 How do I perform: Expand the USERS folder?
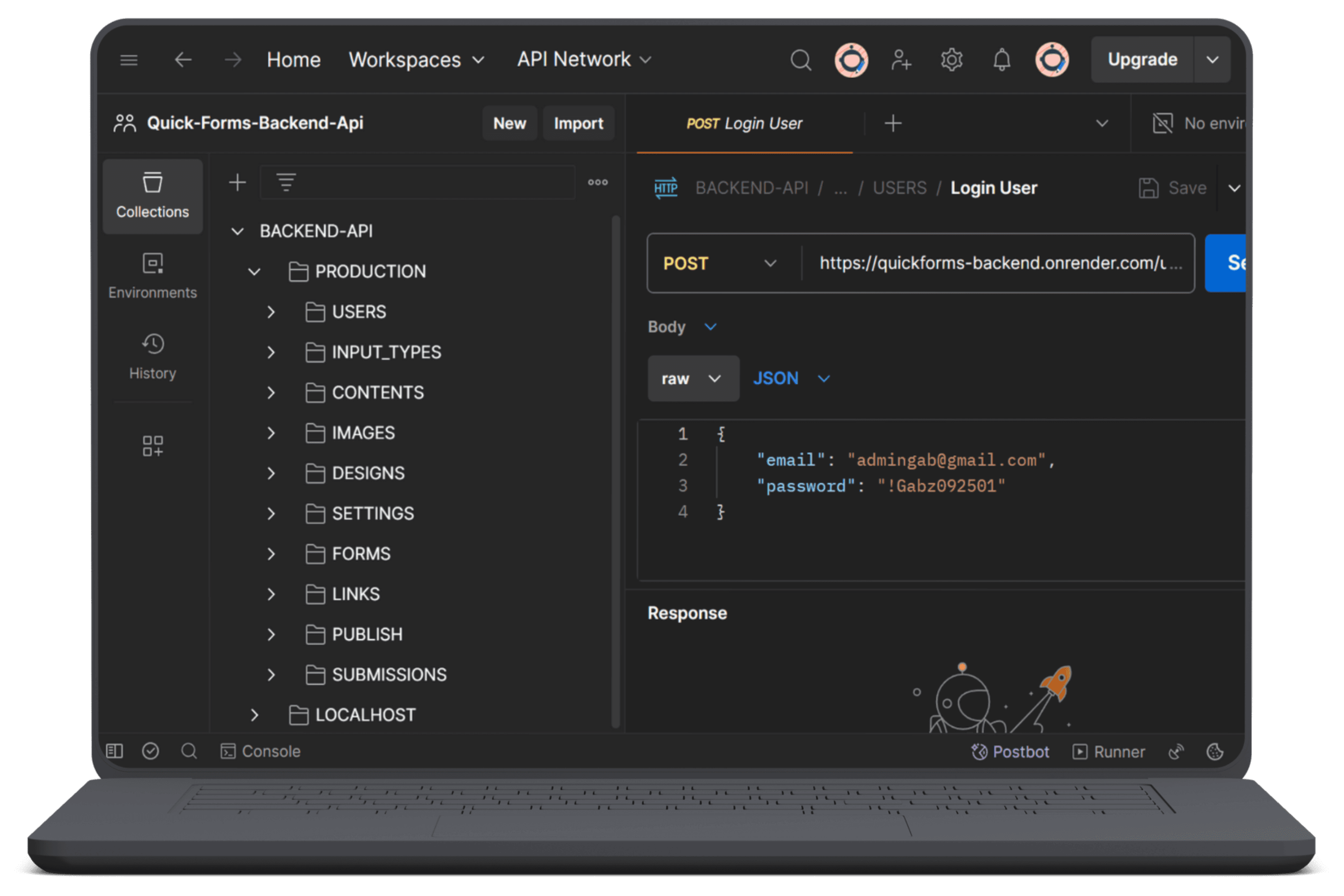(271, 312)
